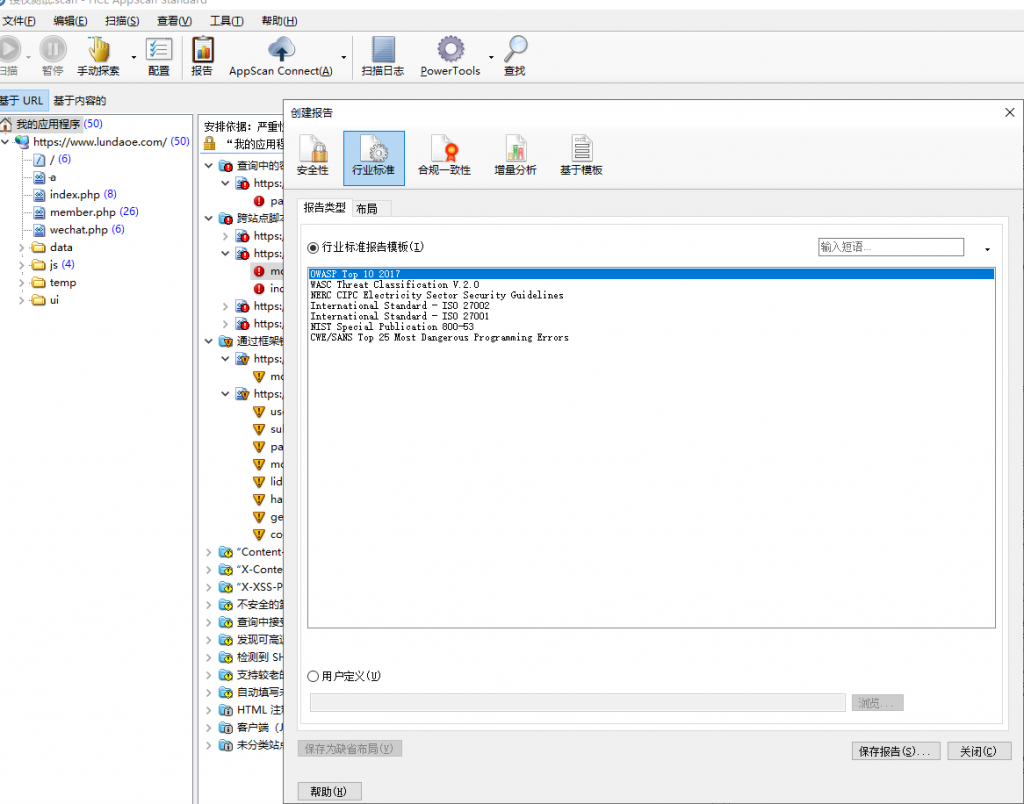This screenshot has height=804, width=1024.
Task: Open dropdown arrow beside PowerTools
Action: 491,57
